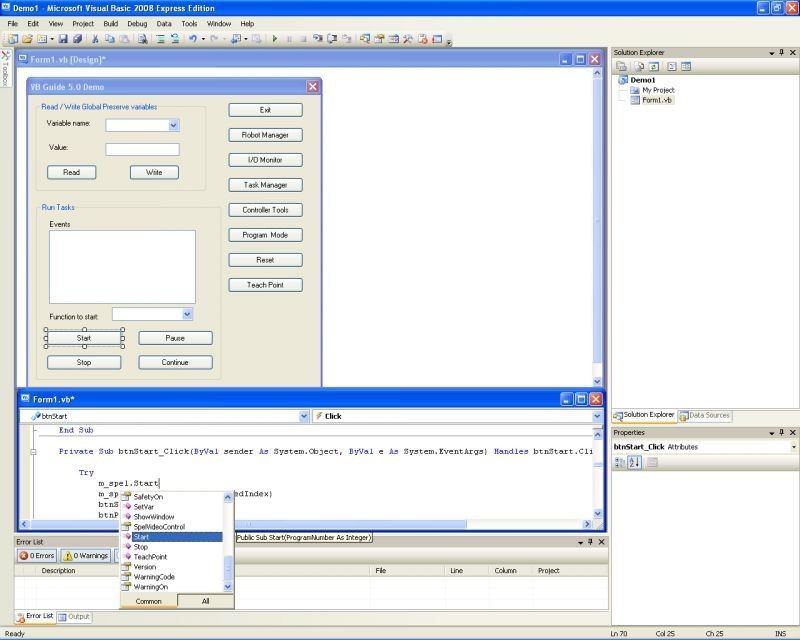Screen dimensions: 800x640
Task: Click the Cut scissors icon in toolbar
Action: [95, 39]
